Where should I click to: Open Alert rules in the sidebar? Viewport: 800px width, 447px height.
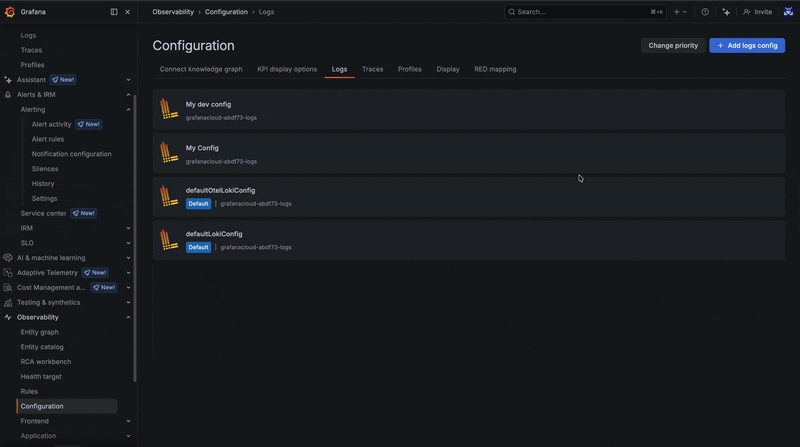47,139
